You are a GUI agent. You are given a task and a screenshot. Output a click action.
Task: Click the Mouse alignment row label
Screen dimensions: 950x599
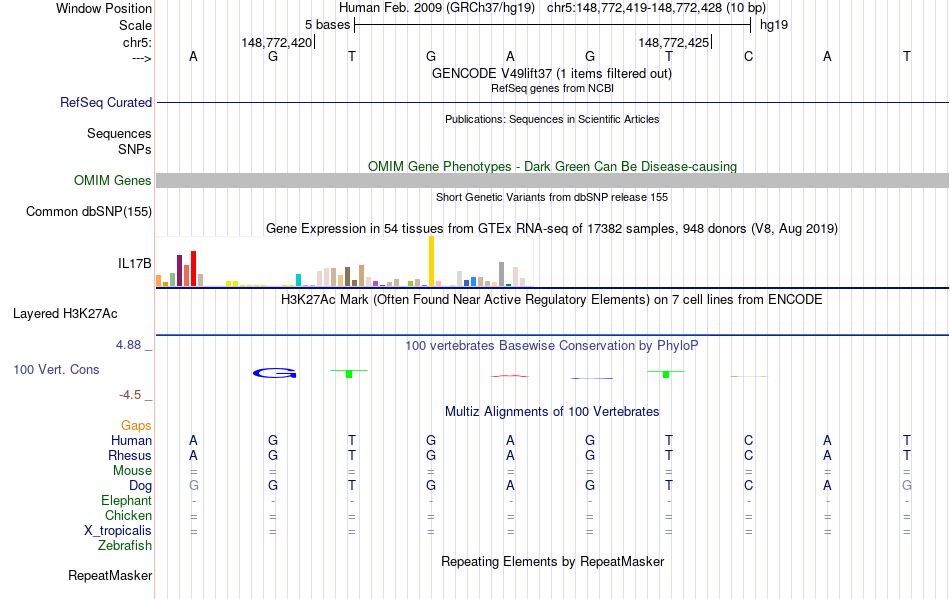pyautogui.click(x=132, y=471)
